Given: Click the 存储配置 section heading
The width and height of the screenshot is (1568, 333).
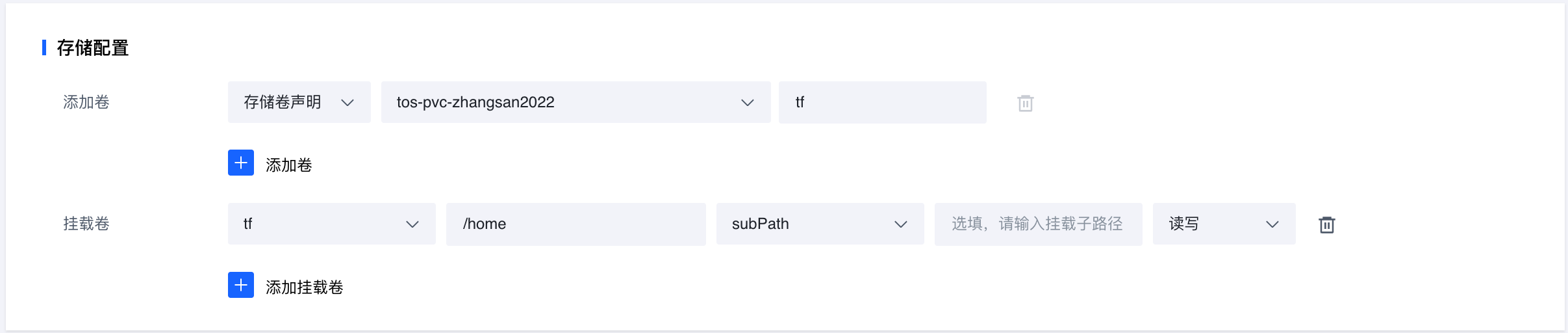Looking at the screenshot, I should (93, 47).
